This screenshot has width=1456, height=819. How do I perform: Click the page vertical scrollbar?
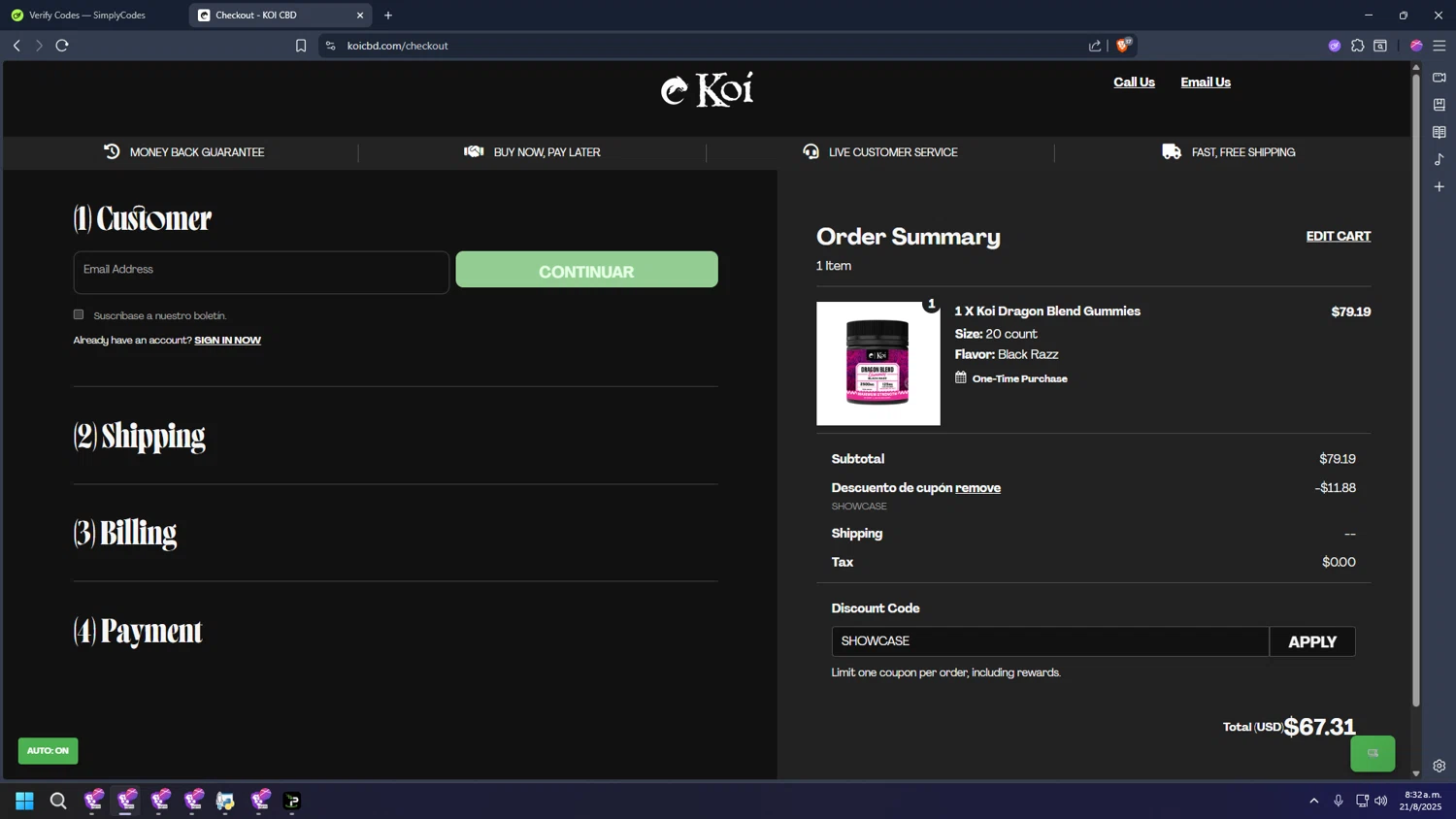tap(1416, 388)
